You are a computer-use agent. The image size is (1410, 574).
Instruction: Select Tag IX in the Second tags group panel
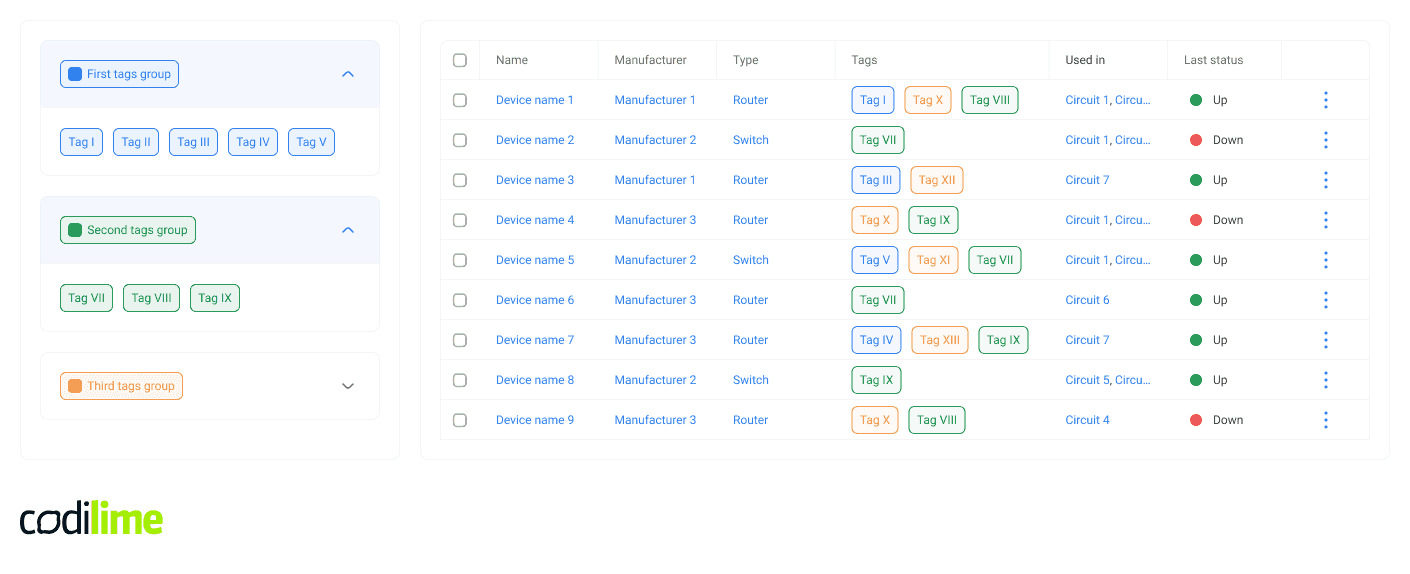tap(215, 298)
